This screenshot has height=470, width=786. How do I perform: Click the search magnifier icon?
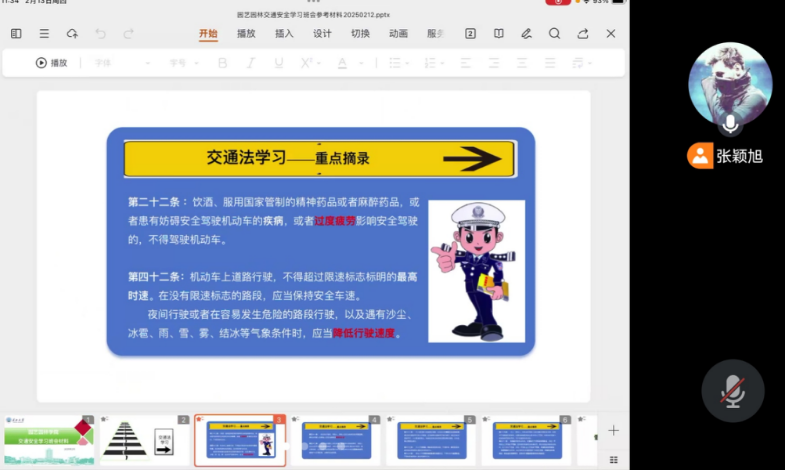tap(554, 33)
